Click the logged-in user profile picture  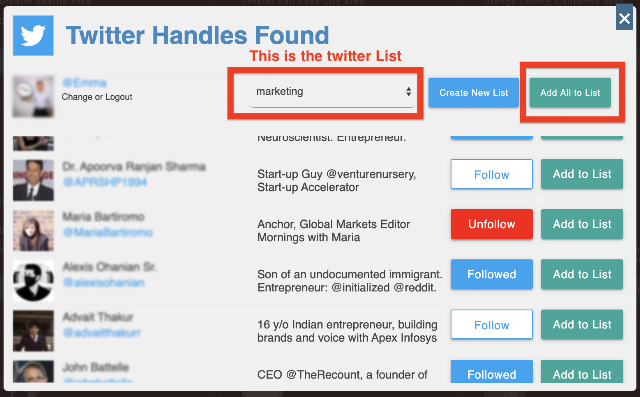[33, 96]
